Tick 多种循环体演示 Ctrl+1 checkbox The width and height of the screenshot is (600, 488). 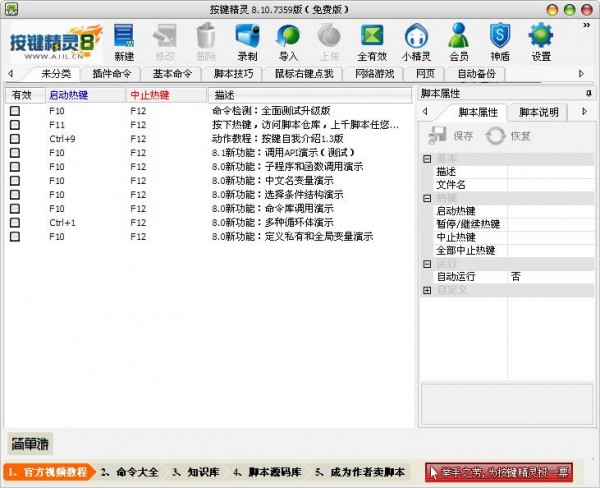pos(15,222)
